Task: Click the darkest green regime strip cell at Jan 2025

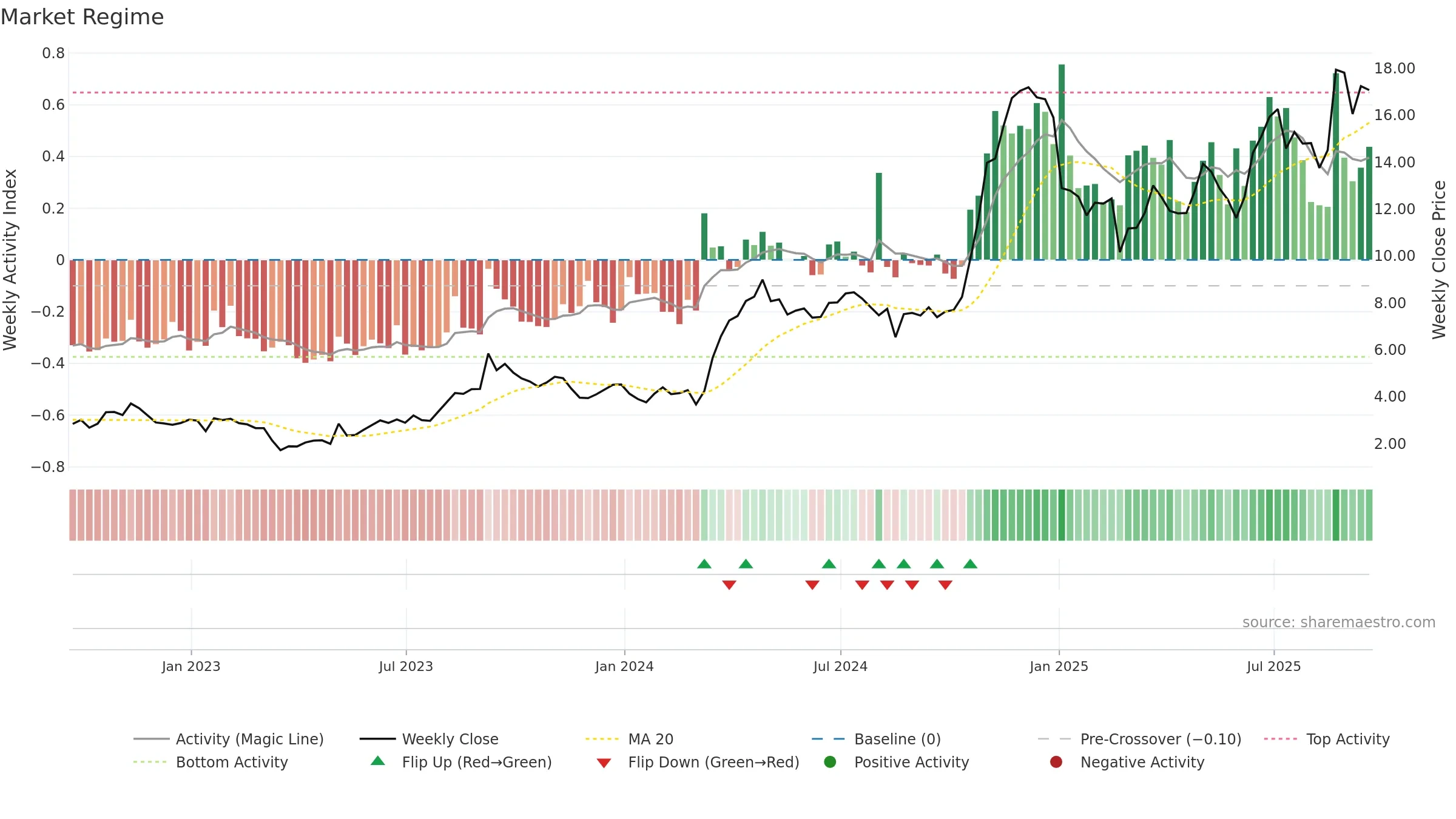Action: pos(1062,515)
